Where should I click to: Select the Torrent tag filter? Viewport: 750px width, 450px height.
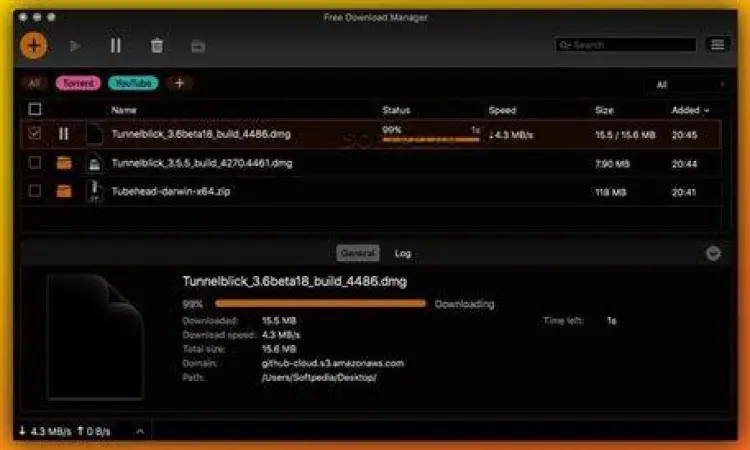tap(78, 83)
